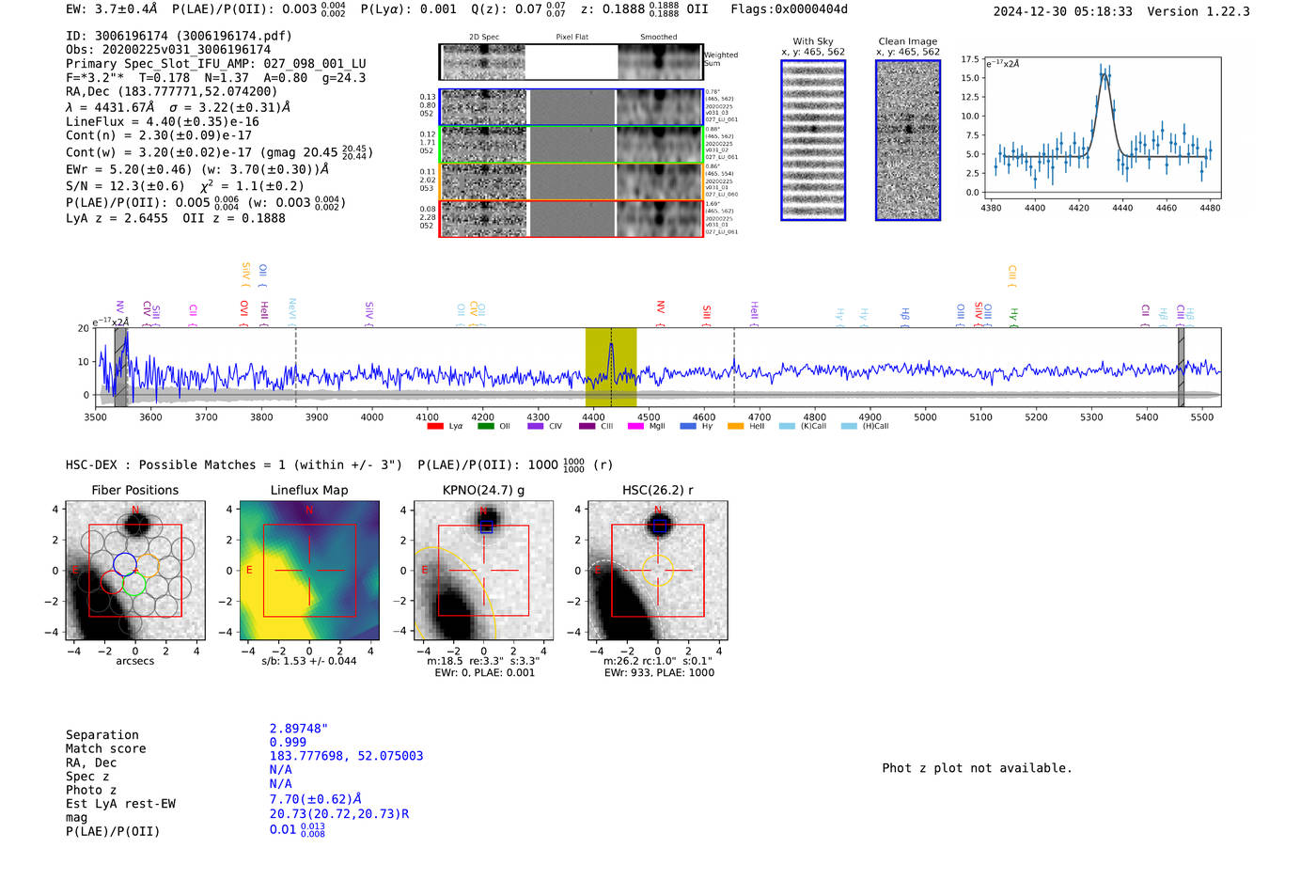This screenshot has height=896, width=1316.
Task: Click the "EWr: 933, PLAE: 1000" caption
Action: point(659,672)
